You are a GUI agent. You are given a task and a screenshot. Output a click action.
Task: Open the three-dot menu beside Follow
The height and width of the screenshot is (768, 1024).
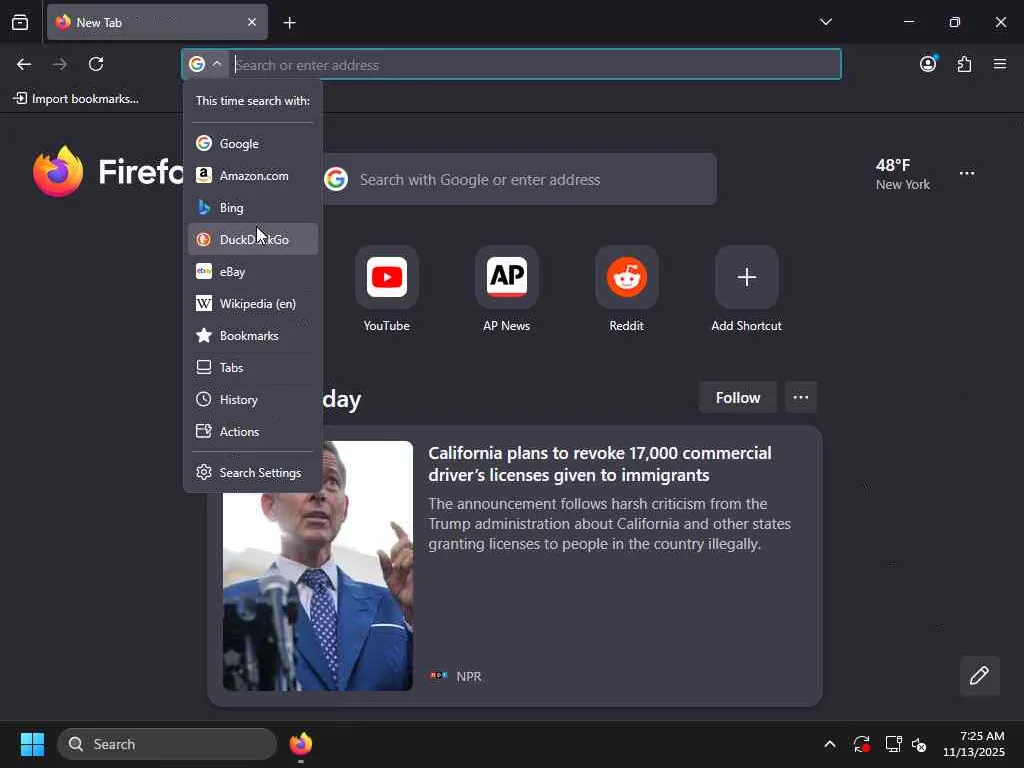pyautogui.click(x=801, y=397)
